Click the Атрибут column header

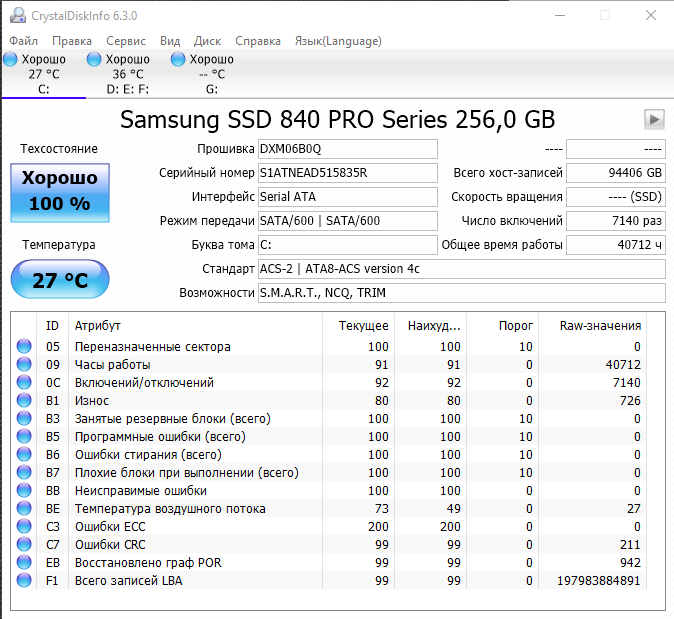click(98, 325)
